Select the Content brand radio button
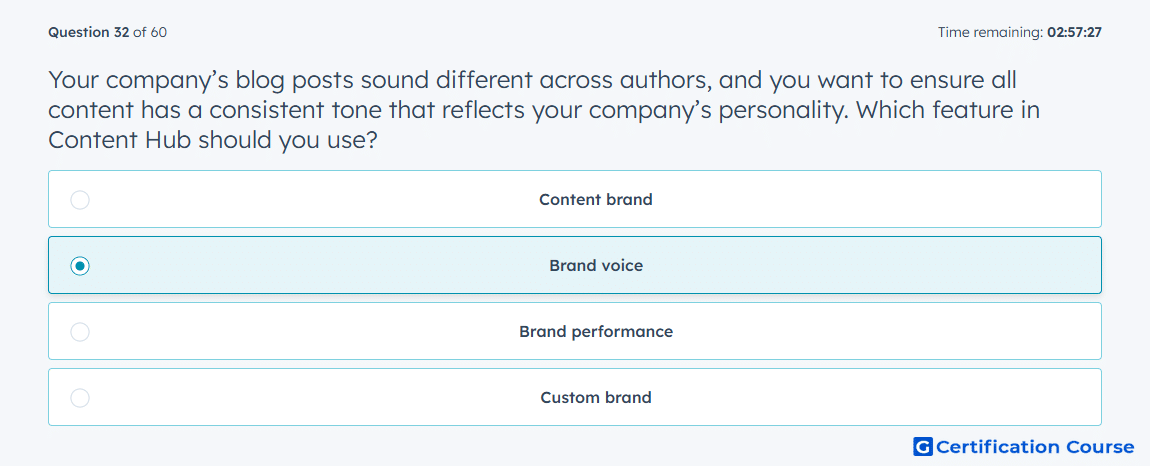This screenshot has width=1150, height=466. [80, 200]
